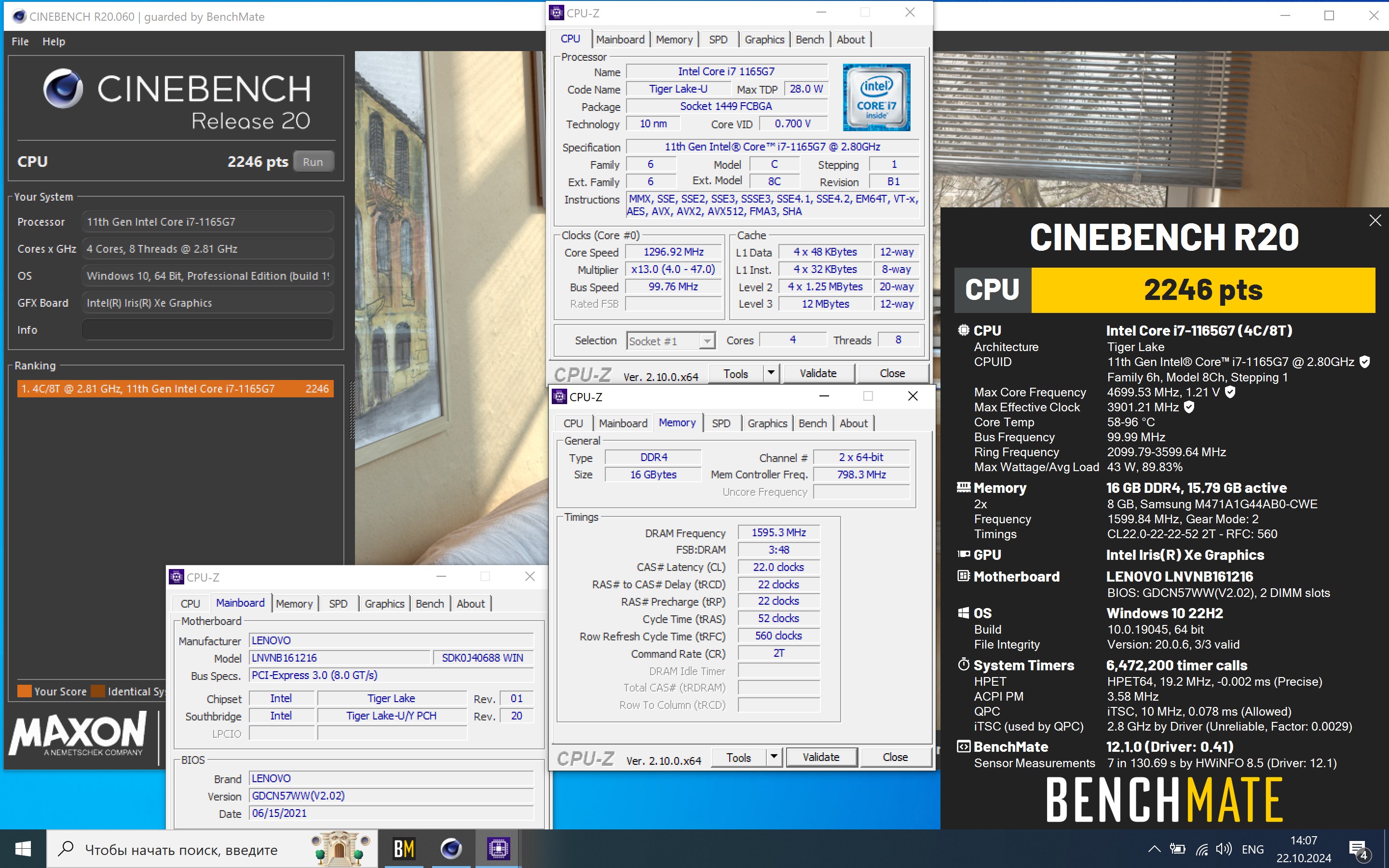Click CPU-Z icon in Mainboard window title bar
Image resolution: width=1389 pixels, height=868 pixels.
(x=176, y=576)
